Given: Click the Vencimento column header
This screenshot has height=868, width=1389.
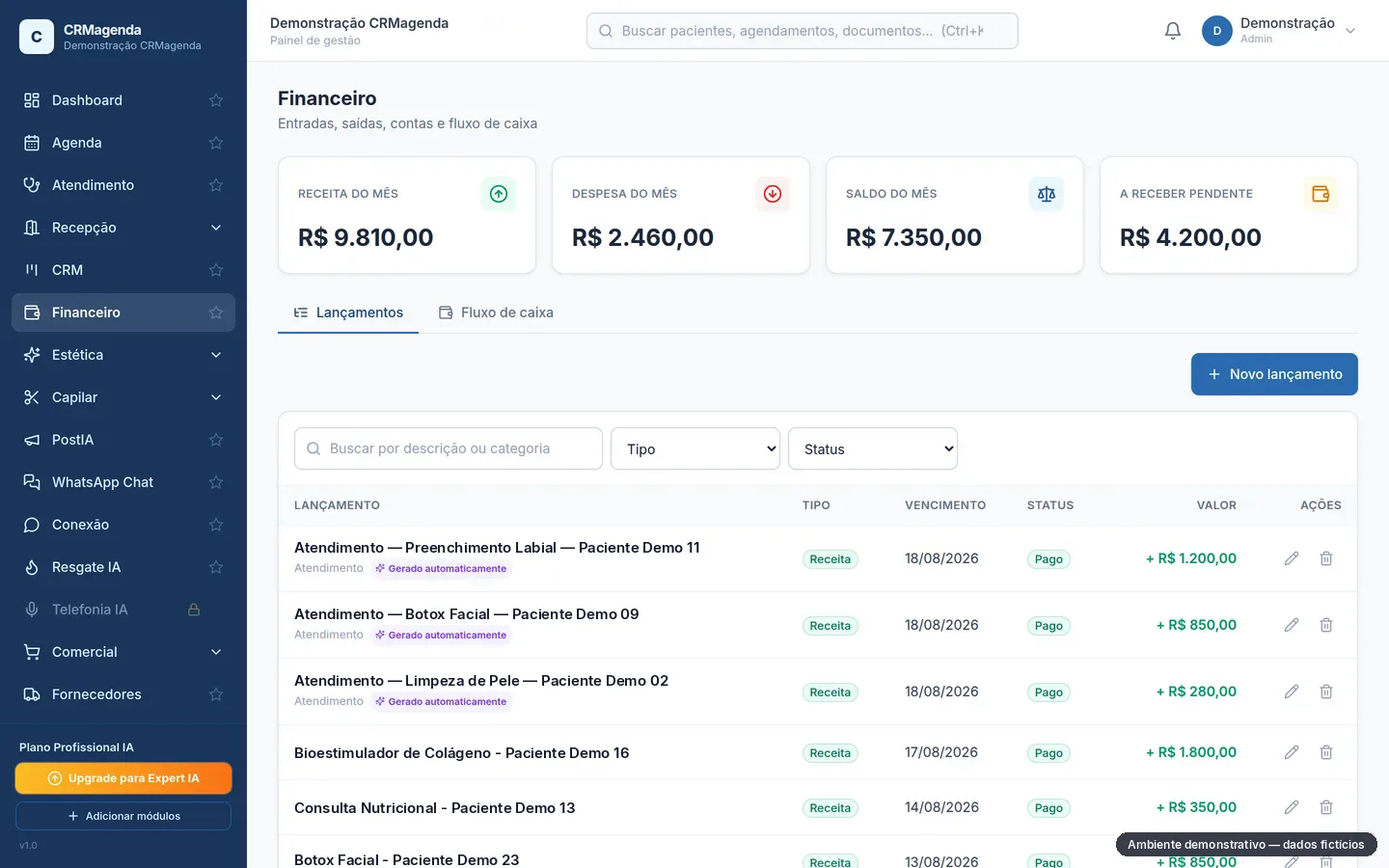Looking at the screenshot, I should pyautogui.click(x=945, y=505).
